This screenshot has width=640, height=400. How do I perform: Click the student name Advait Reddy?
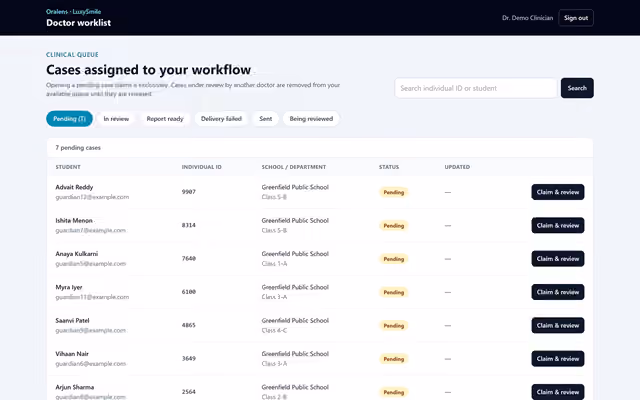click(x=74, y=187)
